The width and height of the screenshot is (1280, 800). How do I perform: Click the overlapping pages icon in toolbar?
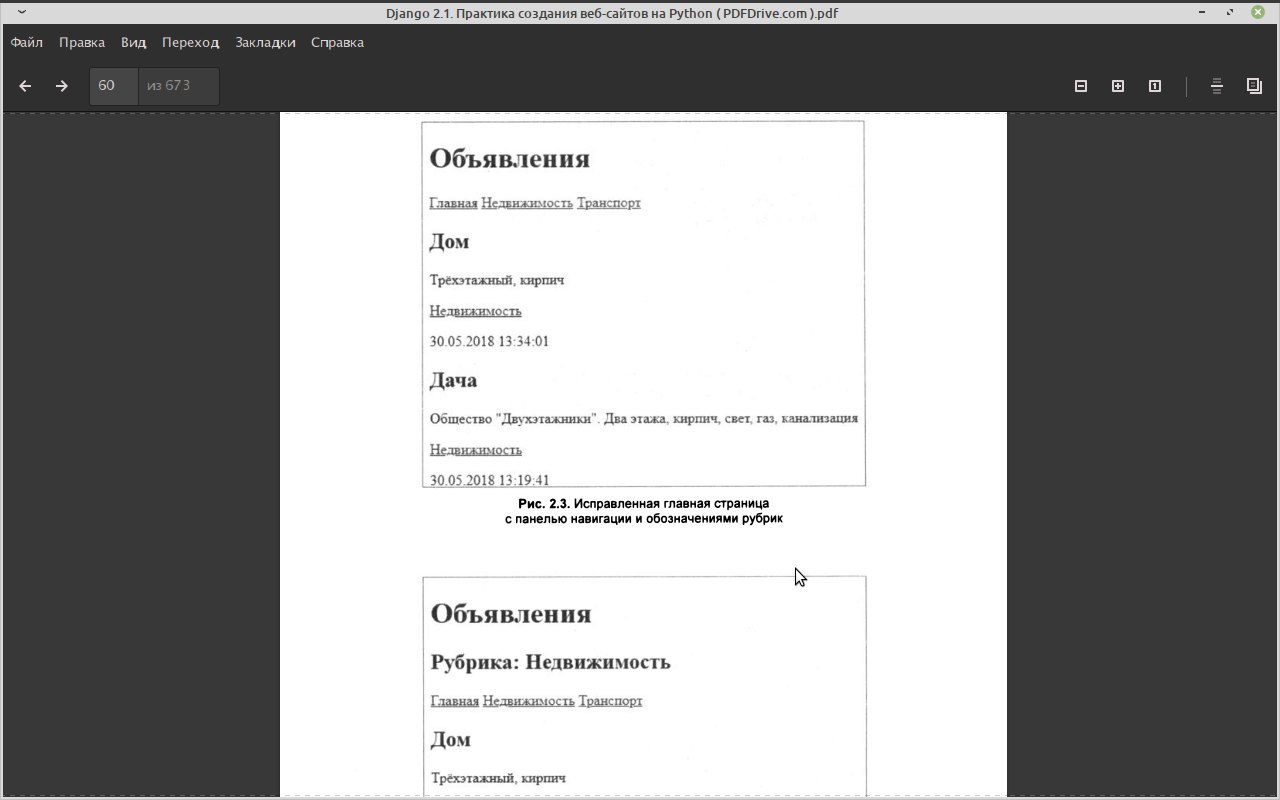click(x=1254, y=86)
